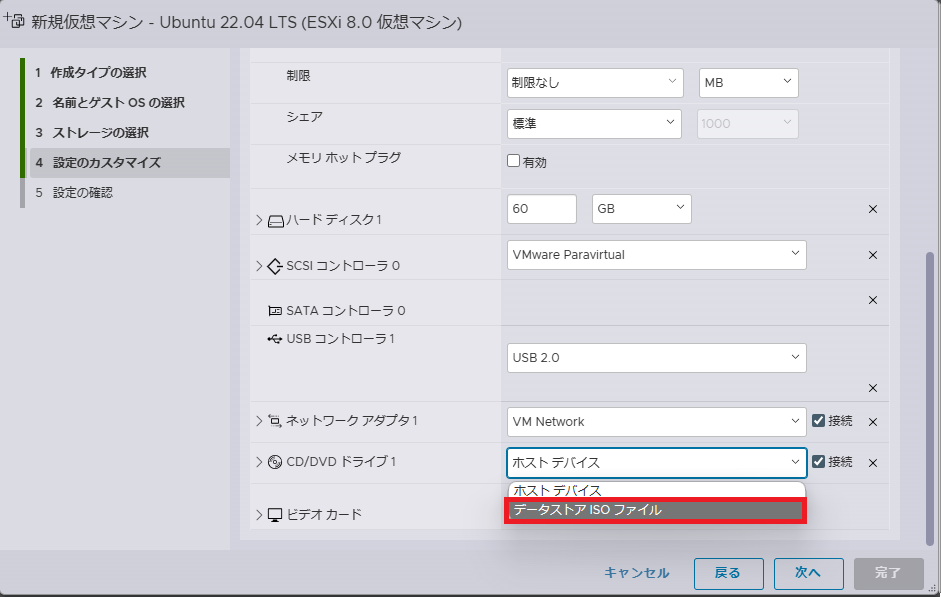
Task: Uncheck 接続 for ネットワーク アダプタ 1
Action: 818,421
